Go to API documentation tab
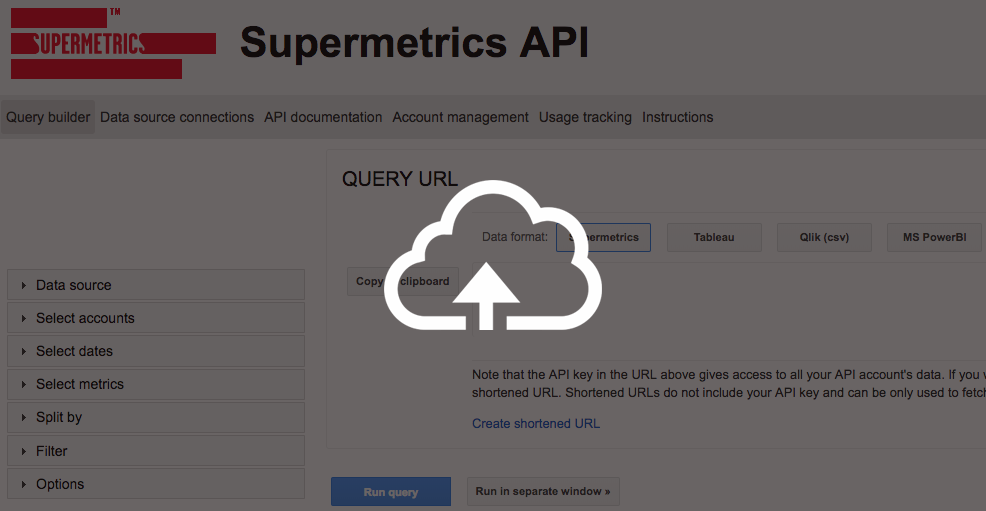Viewport: 986px width, 511px height. 323,117
